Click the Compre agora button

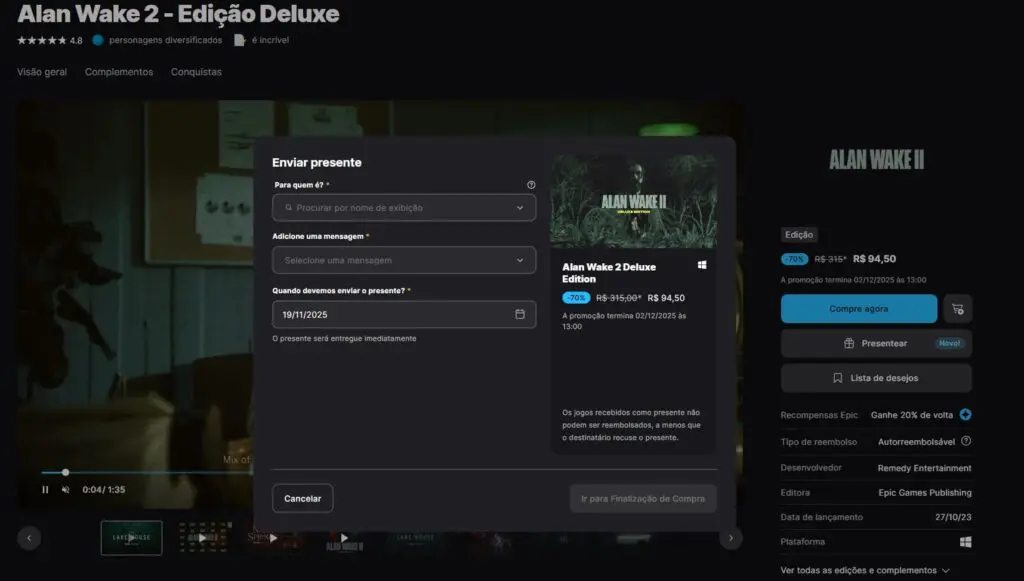(x=859, y=309)
